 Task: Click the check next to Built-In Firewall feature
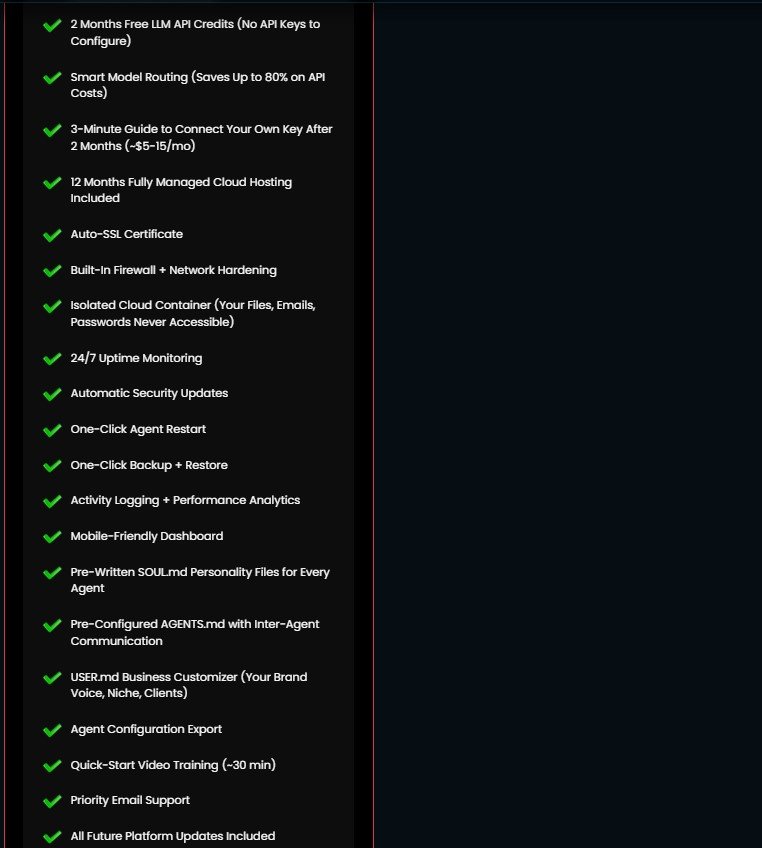(x=52, y=271)
